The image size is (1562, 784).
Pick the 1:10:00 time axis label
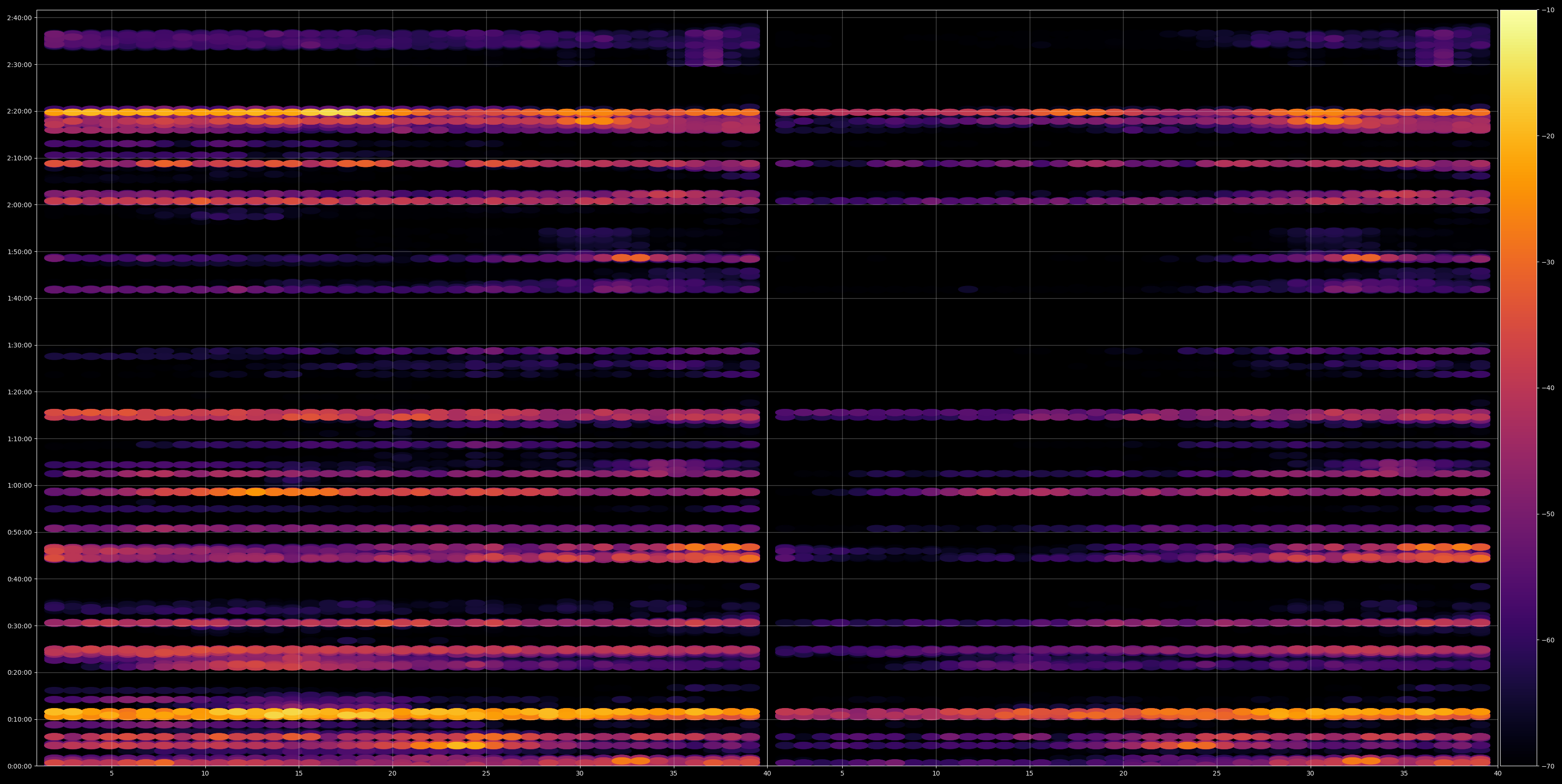point(19,438)
